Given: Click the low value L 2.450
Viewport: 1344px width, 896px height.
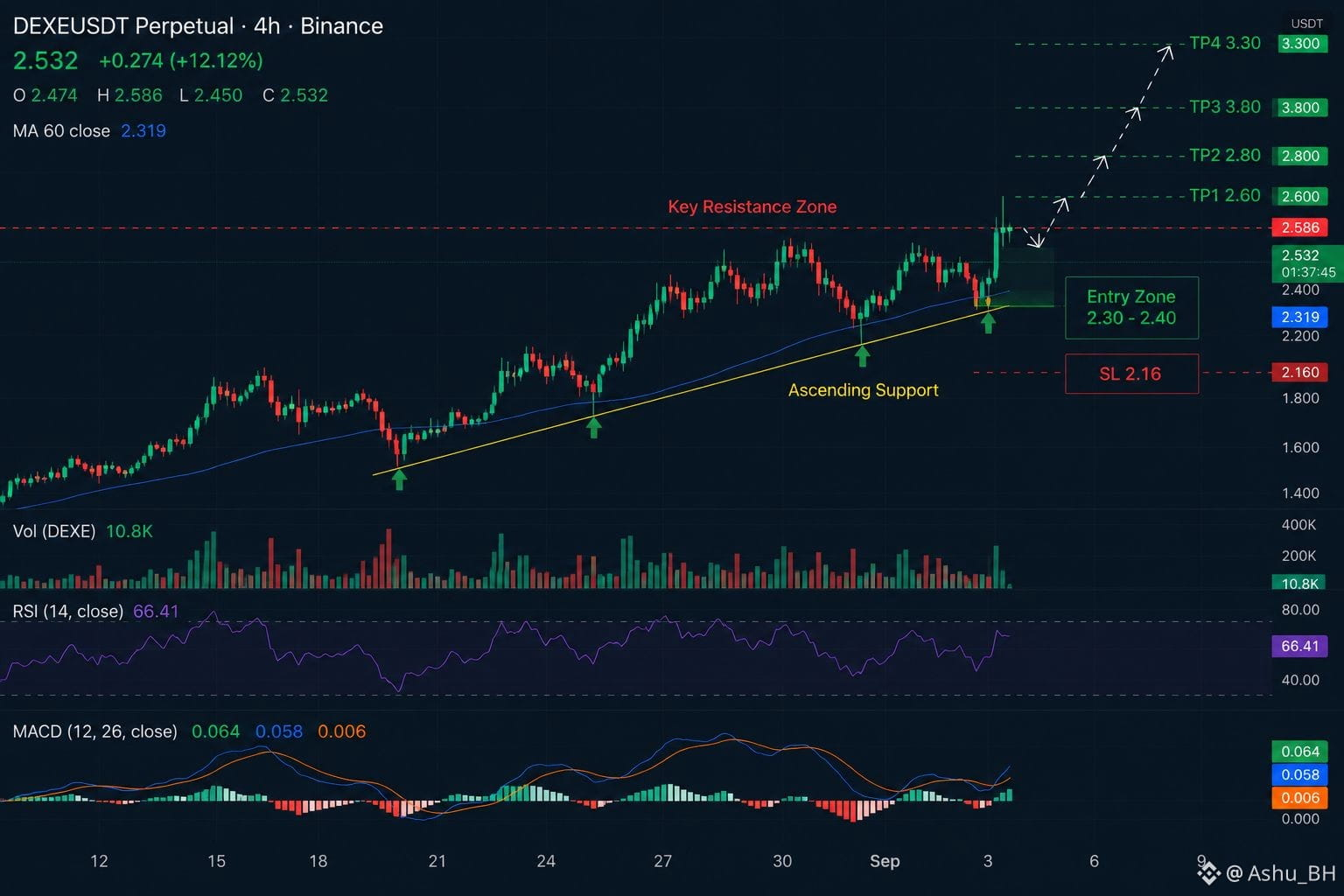Looking at the screenshot, I should tap(211, 95).
